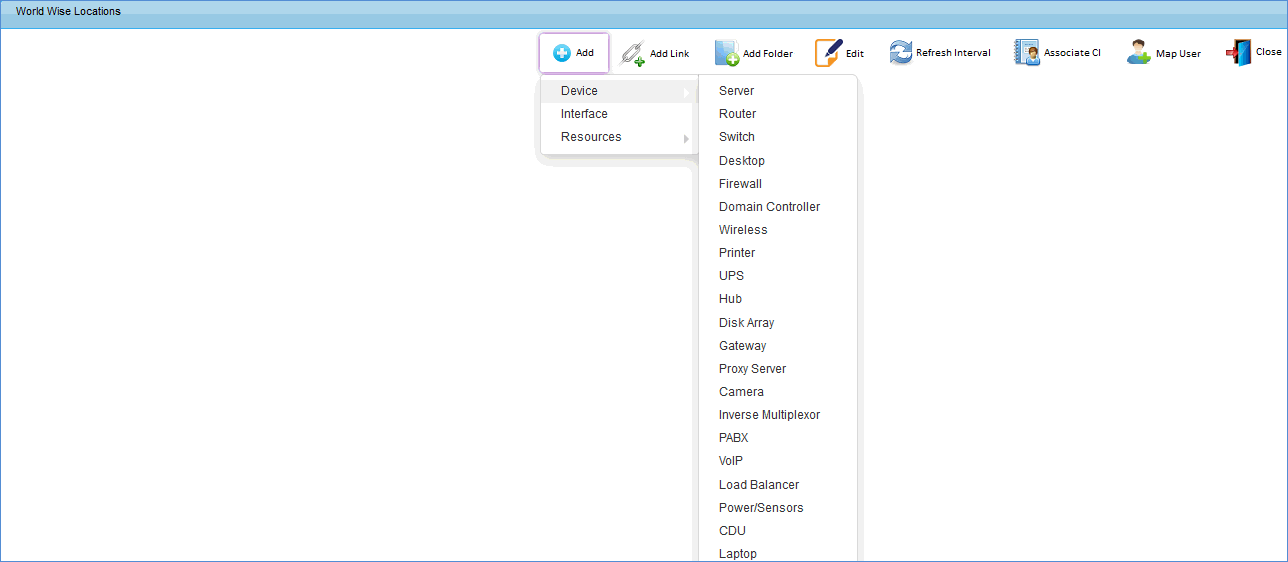Expand the Device submenu arrow
1288x562 pixels.
tap(686, 92)
